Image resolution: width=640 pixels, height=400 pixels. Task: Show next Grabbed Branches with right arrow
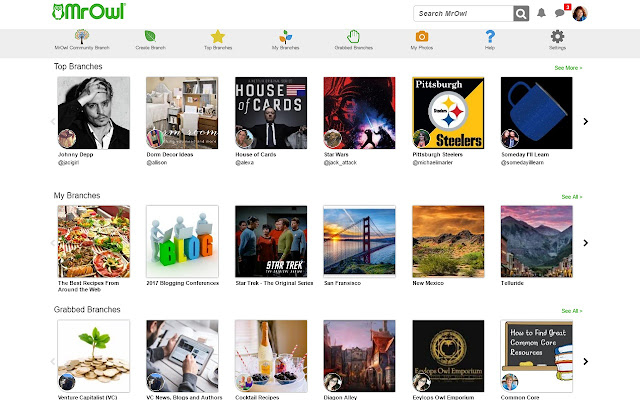tap(586, 361)
